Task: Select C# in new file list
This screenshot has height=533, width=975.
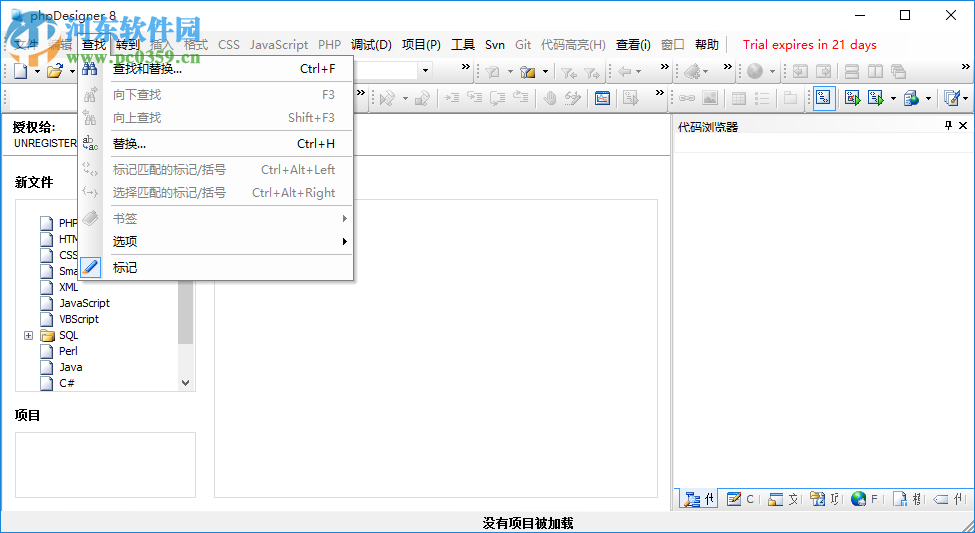Action: 67,383
